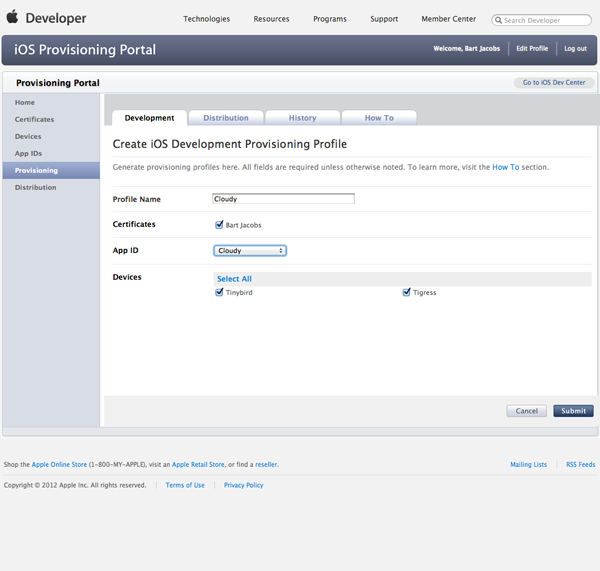Viewport: 600px width, 571px height.
Task: Open Certificates in sidebar
Action: click(34, 119)
